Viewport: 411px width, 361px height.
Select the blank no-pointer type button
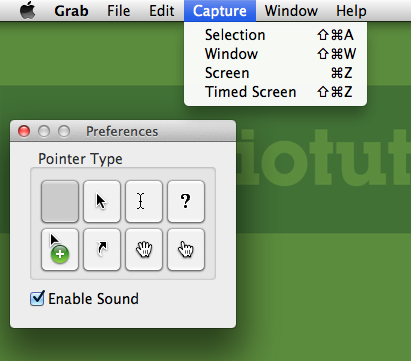pyautogui.click(x=60, y=201)
